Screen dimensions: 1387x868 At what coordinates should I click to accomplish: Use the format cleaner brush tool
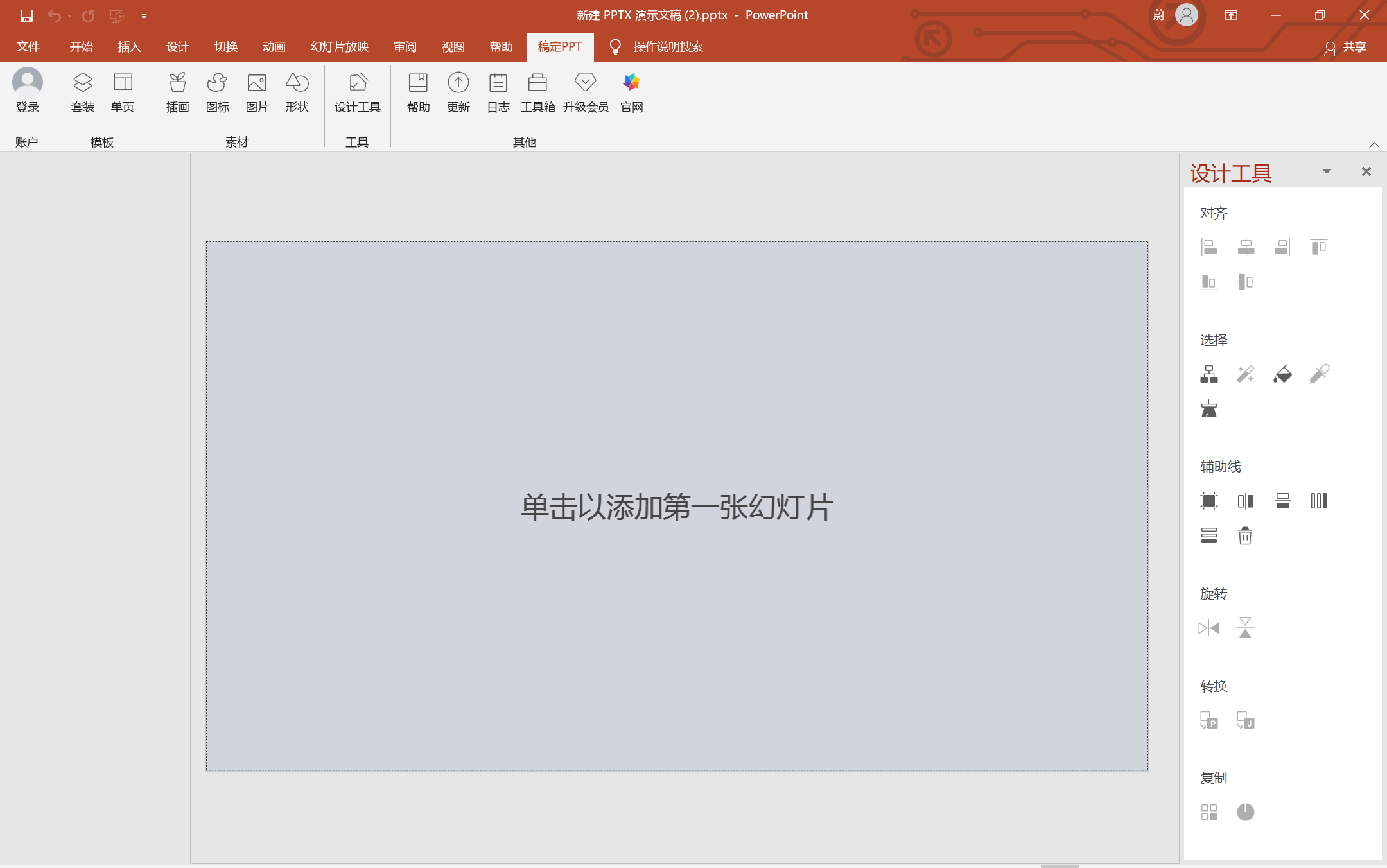pos(1209,408)
